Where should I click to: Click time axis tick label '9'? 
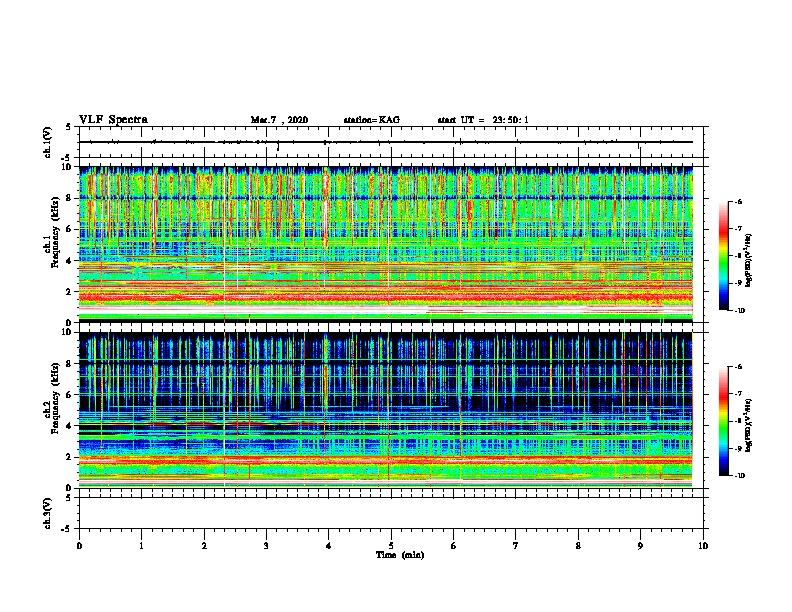(x=640, y=546)
